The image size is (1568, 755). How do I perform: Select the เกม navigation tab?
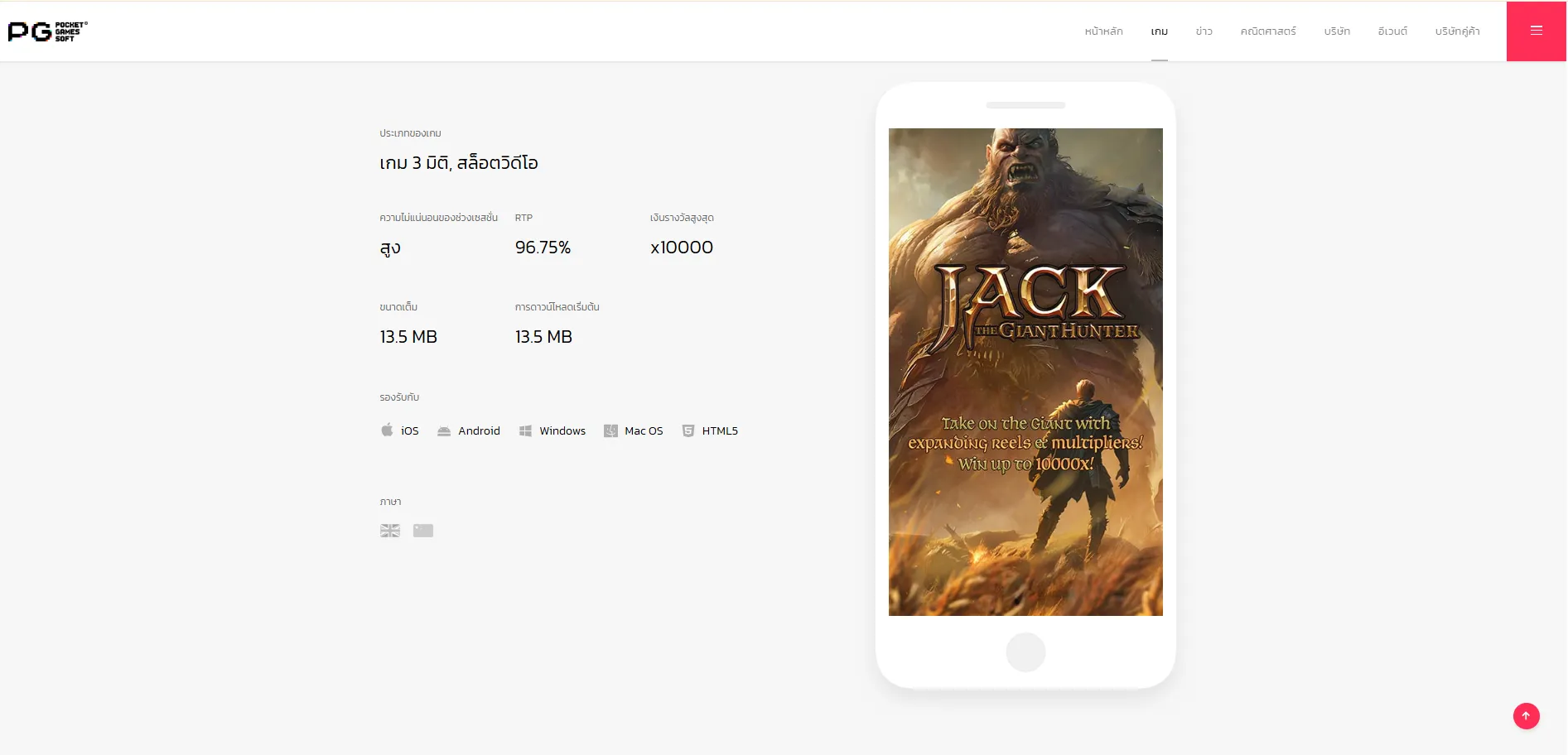click(1159, 31)
